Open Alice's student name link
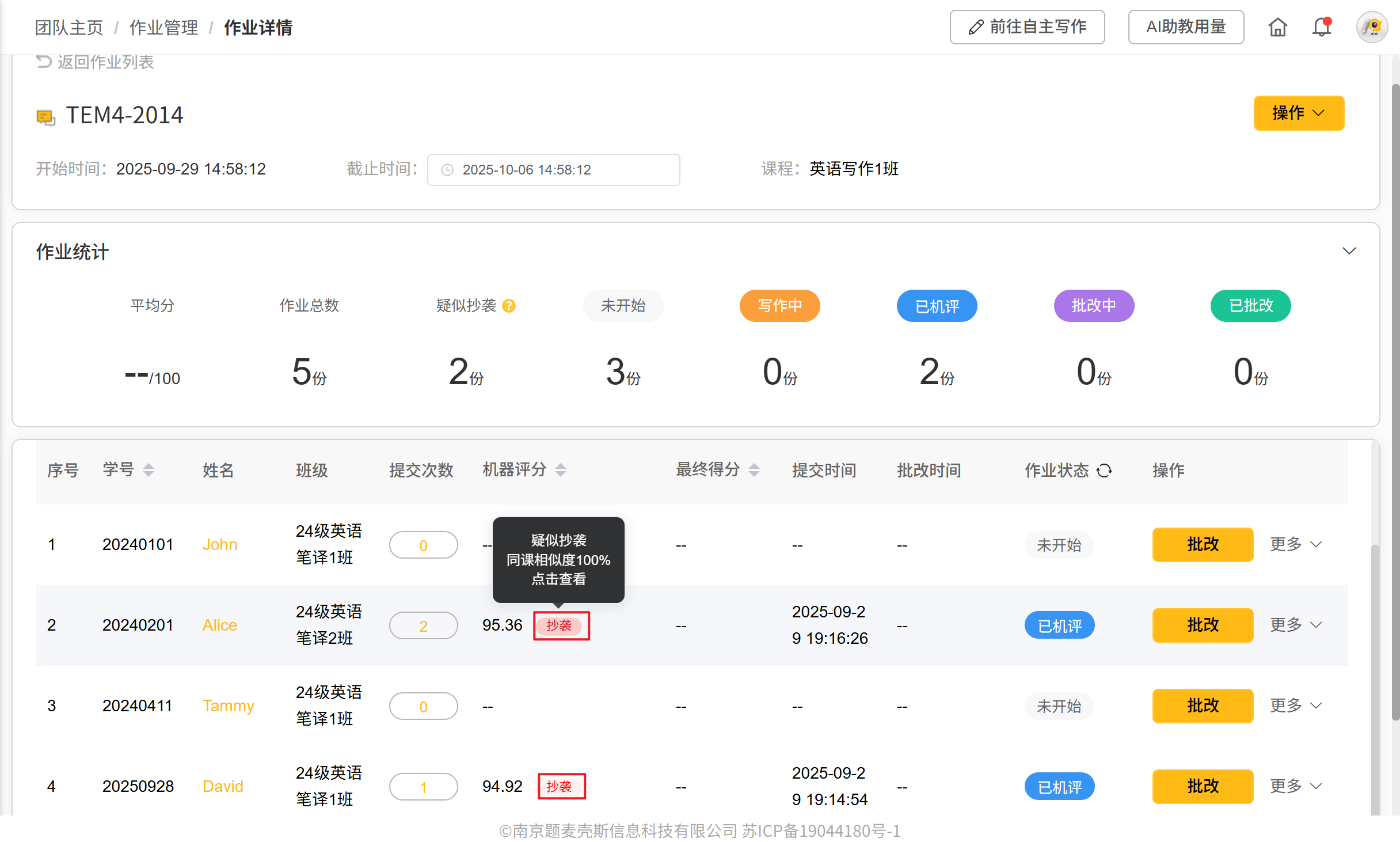 [219, 625]
